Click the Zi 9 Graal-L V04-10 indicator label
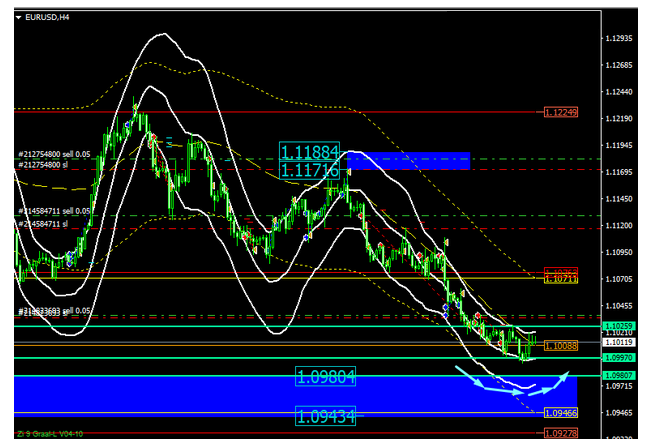Image resolution: width=652 pixels, height=447 pixels. 48,435
